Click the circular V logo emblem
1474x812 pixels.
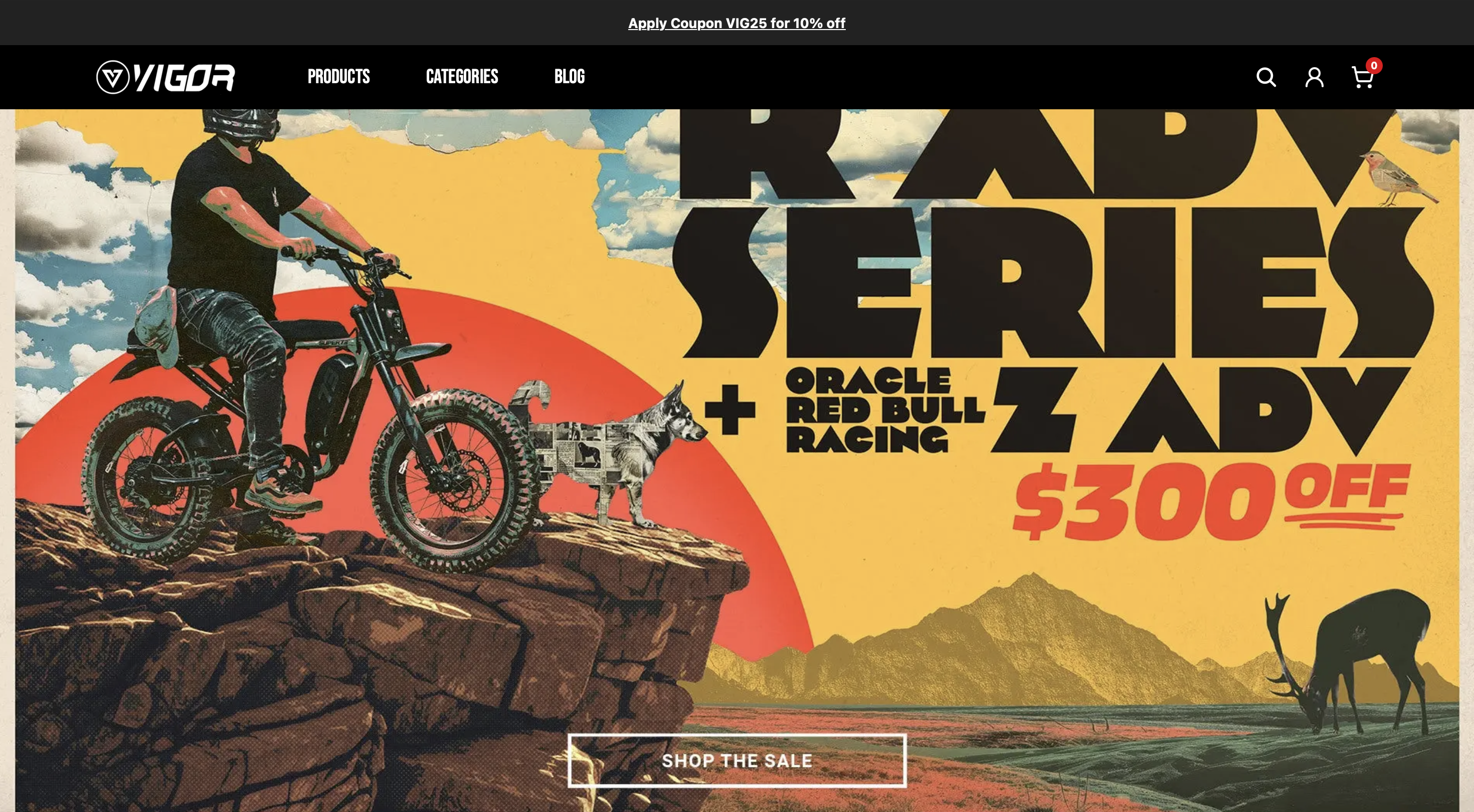[113, 77]
